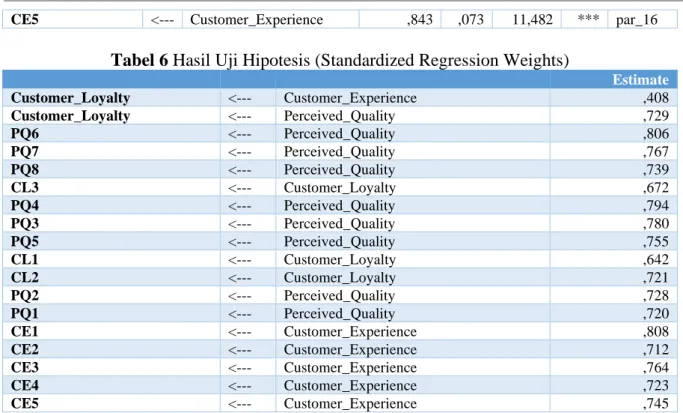Select the 'CE3' row label
Screen dimensions: 683x413
point(25,367)
